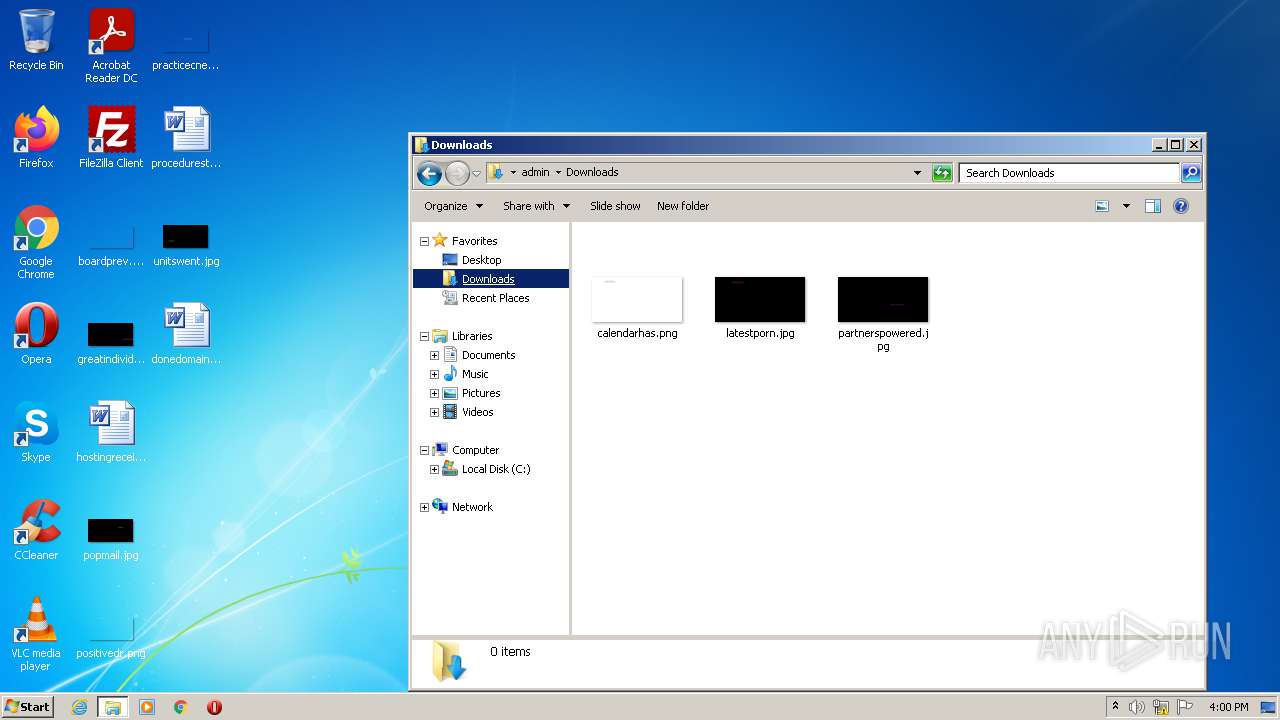Screen dimensions: 1280x720
Task: Open the Share with menu
Action: click(x=536, y=206)
